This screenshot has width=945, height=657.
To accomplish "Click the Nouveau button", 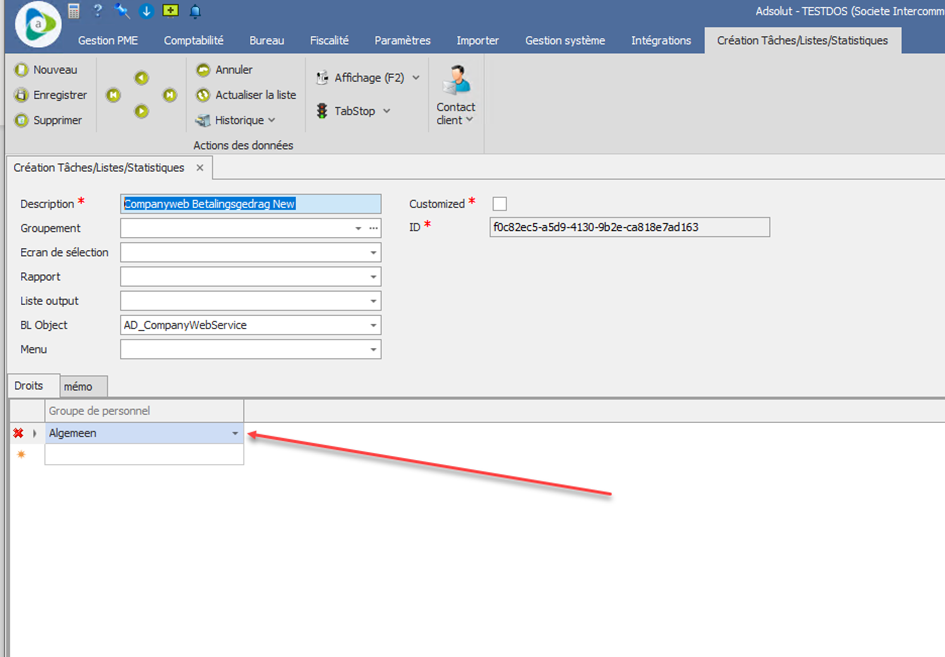I will (x=46, y=70).
